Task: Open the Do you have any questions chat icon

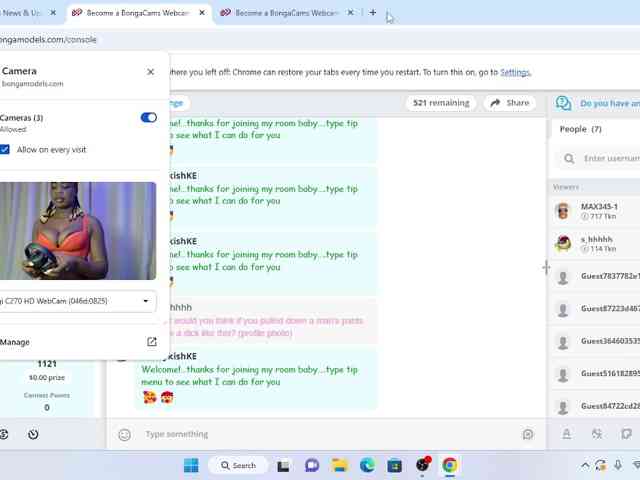Action: 563,103
